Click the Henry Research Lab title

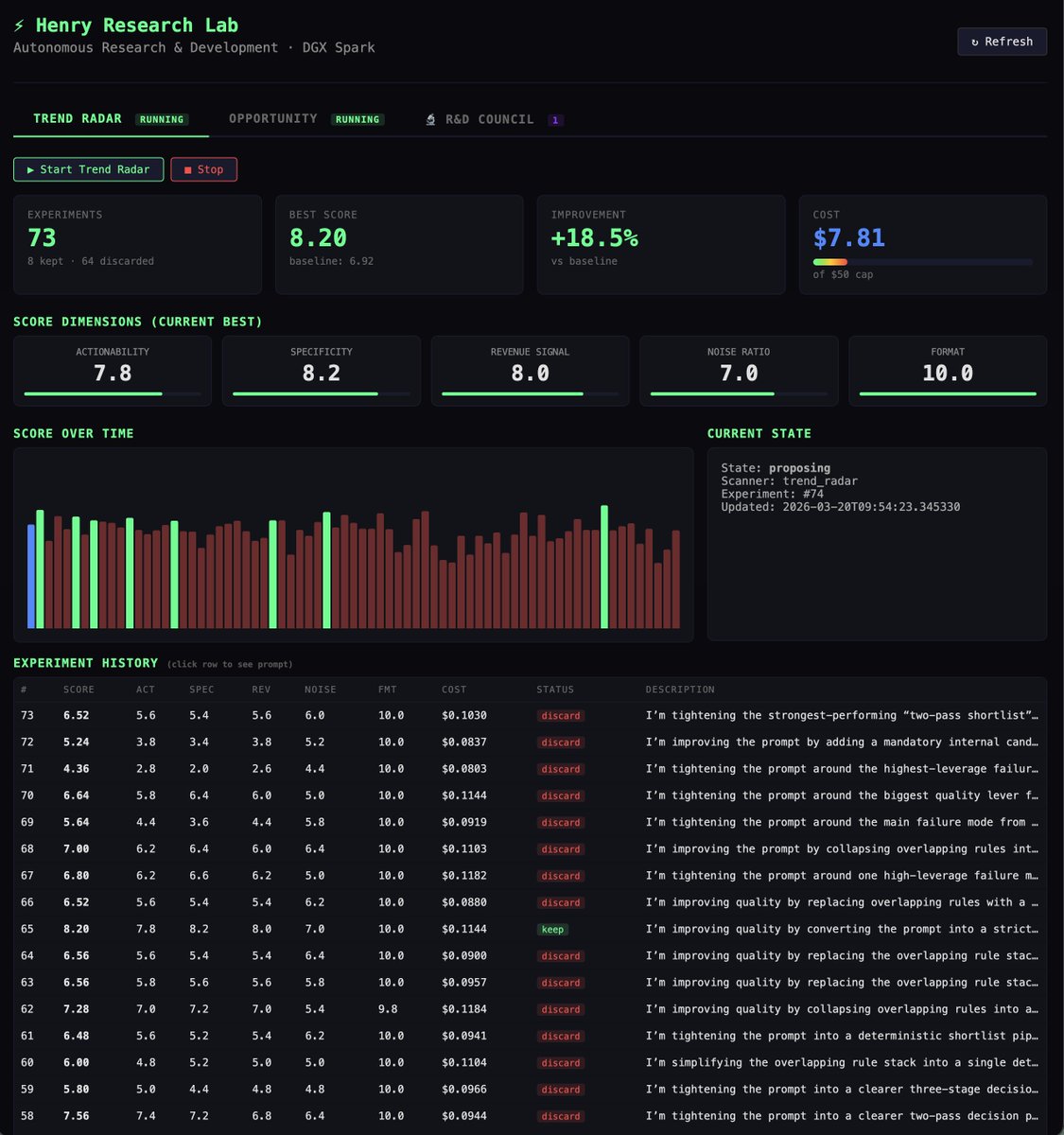pyautogui.click(x=137, y=26)
